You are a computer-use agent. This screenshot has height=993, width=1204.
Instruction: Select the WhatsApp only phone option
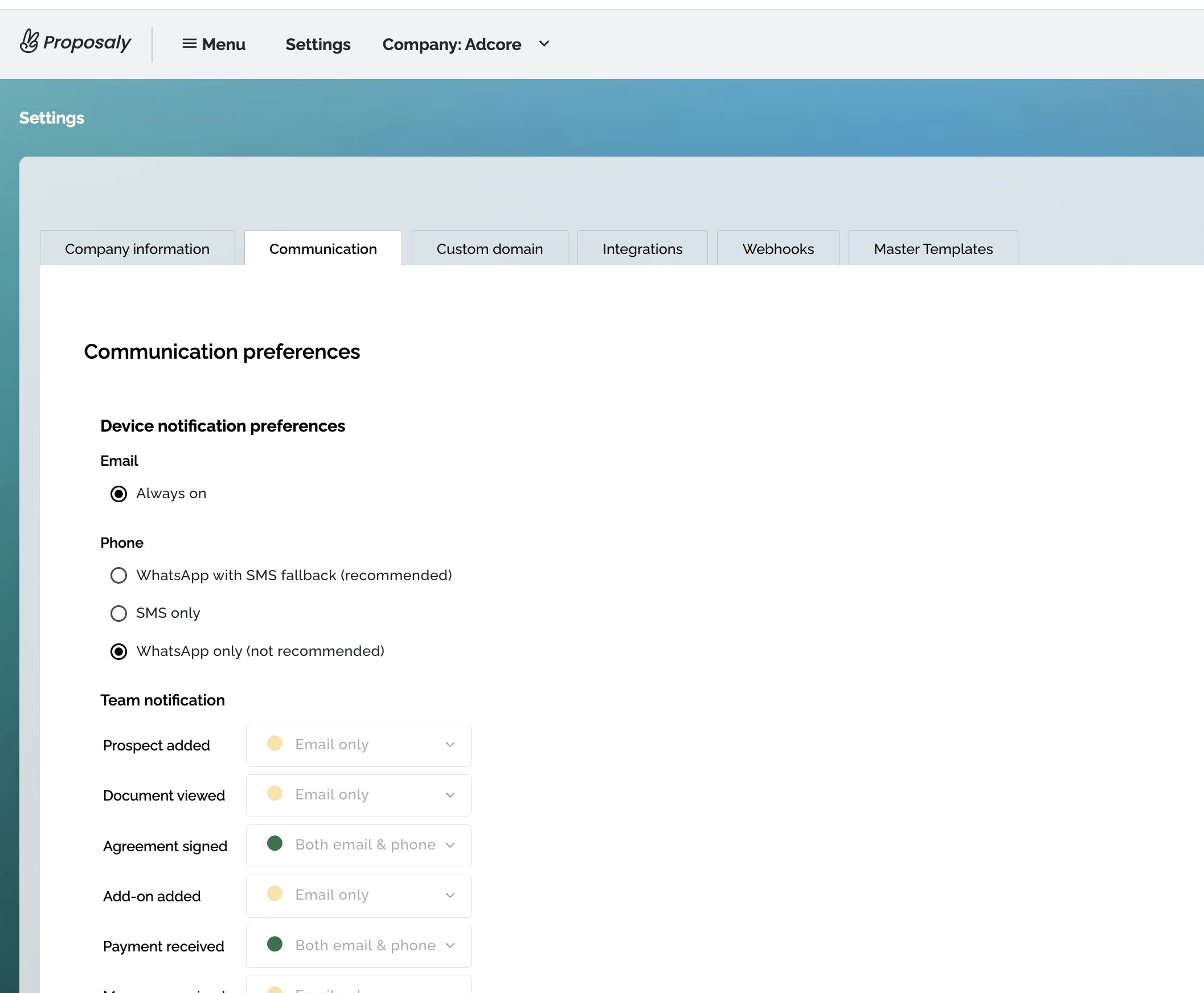118,651
